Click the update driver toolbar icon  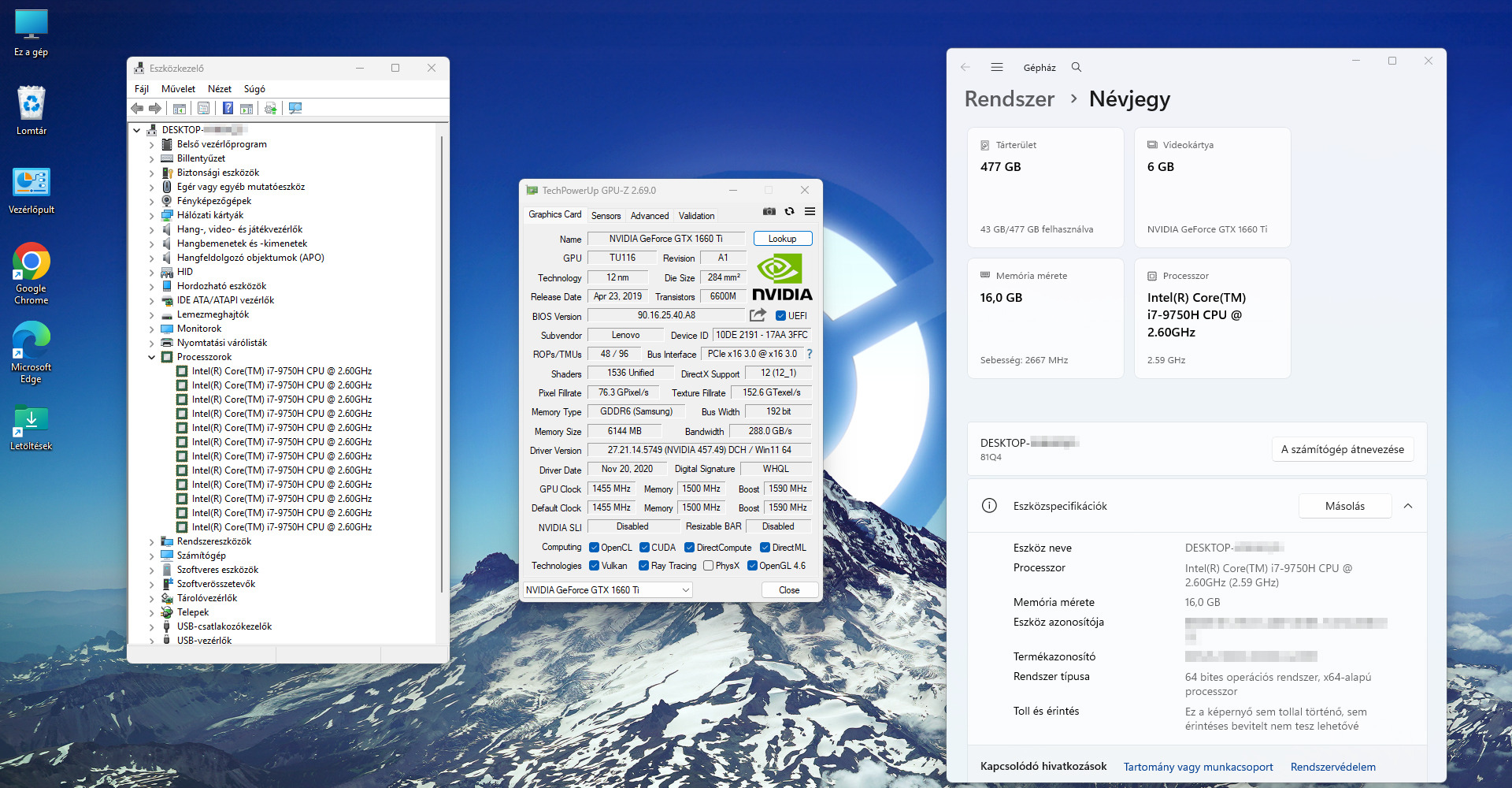click(x=271, y=108)
